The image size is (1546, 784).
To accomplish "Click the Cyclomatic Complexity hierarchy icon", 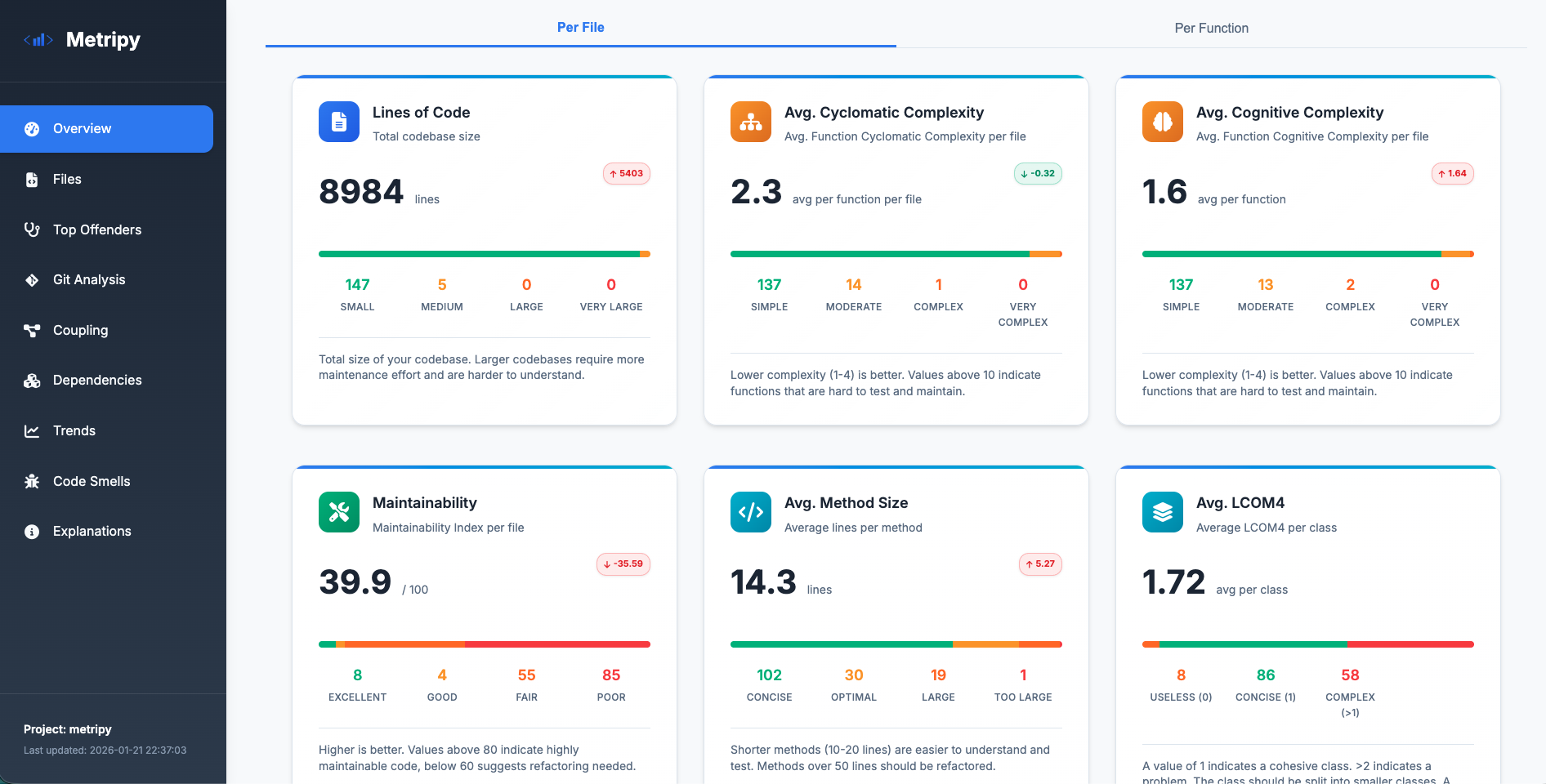I will (751, 122).
